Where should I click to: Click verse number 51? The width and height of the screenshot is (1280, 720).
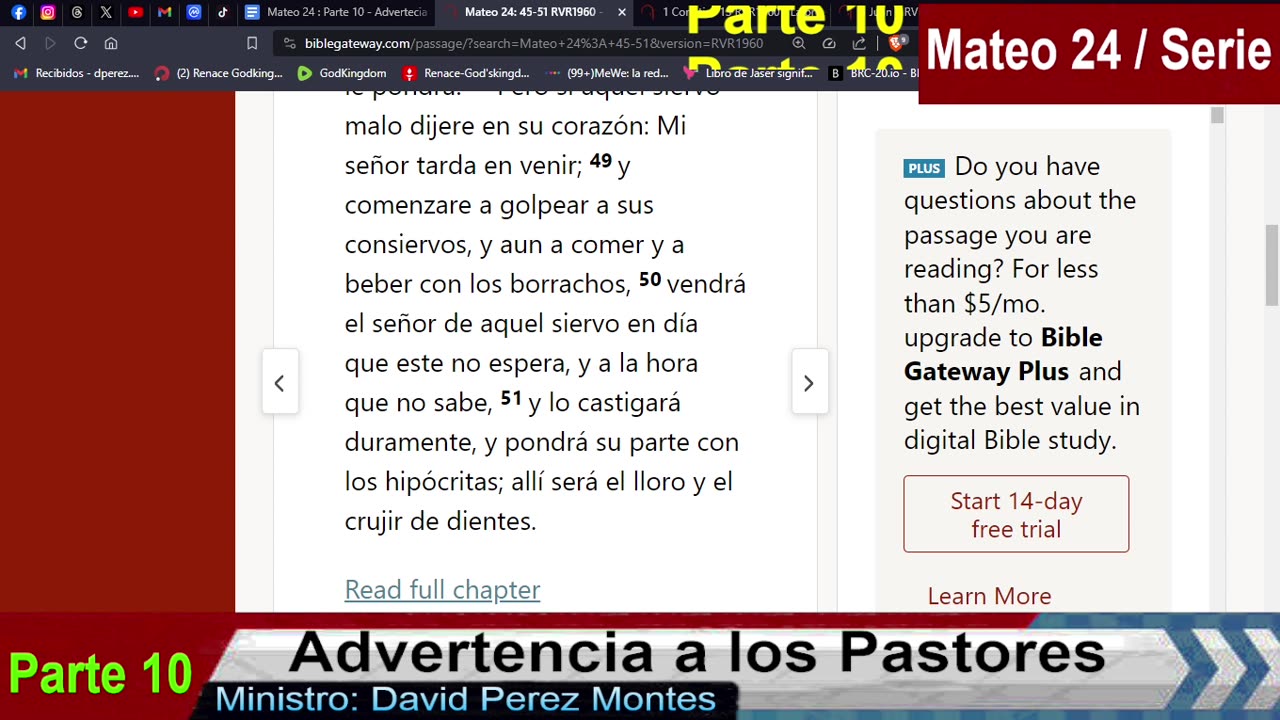(511, 398)
